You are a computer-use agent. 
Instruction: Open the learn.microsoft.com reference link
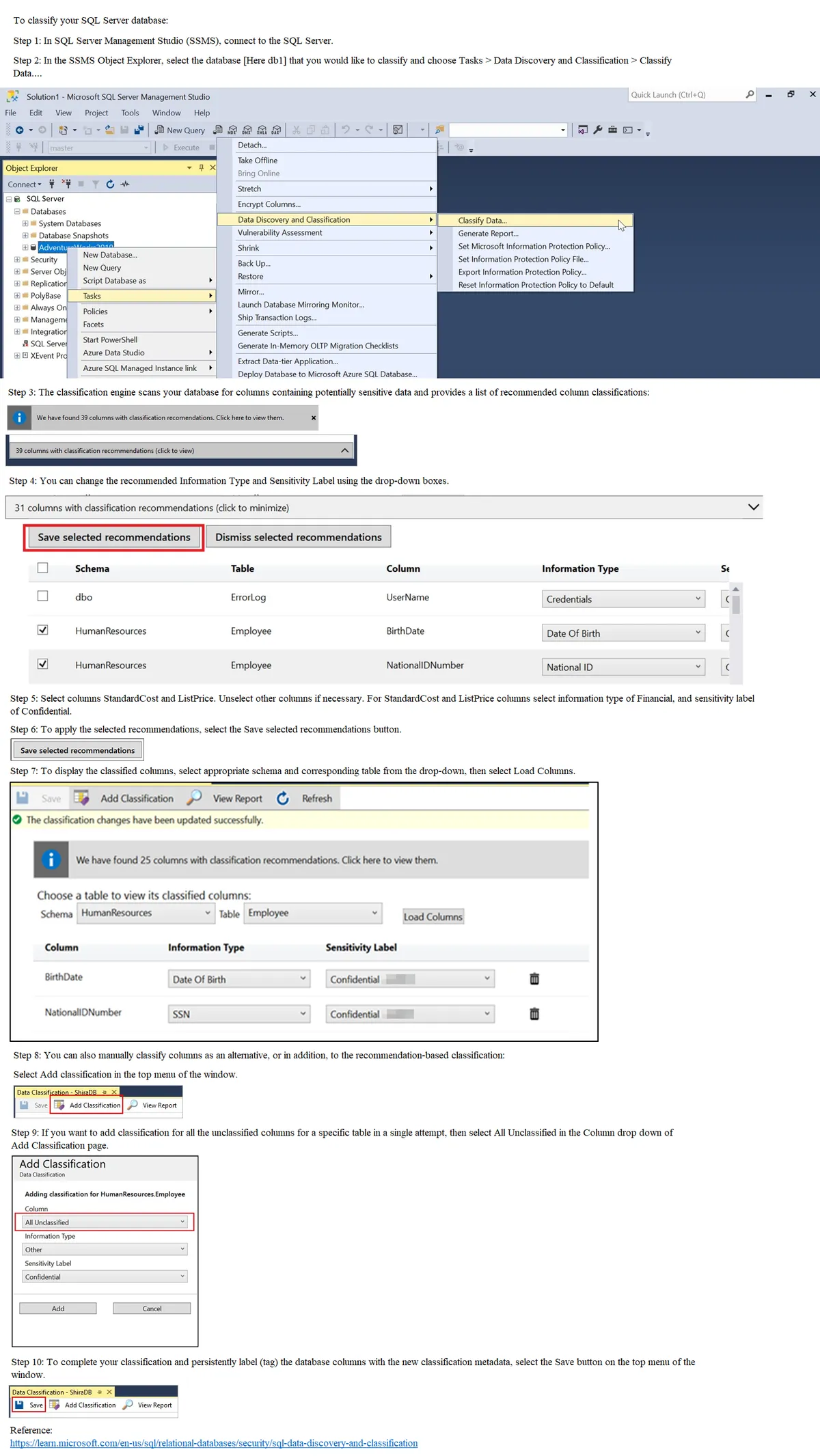click(x=214, y=1443)
